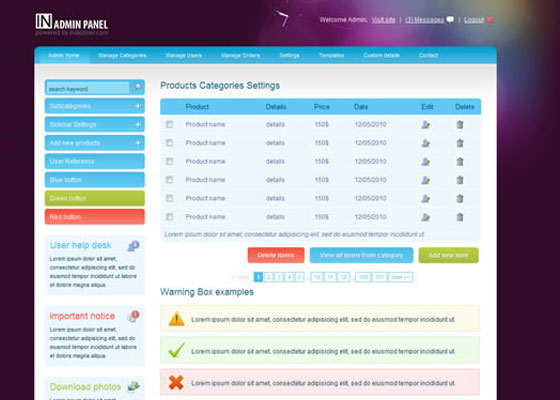Click the User help desk icon
The image size is (560, 400).
(x=134, y=246)
